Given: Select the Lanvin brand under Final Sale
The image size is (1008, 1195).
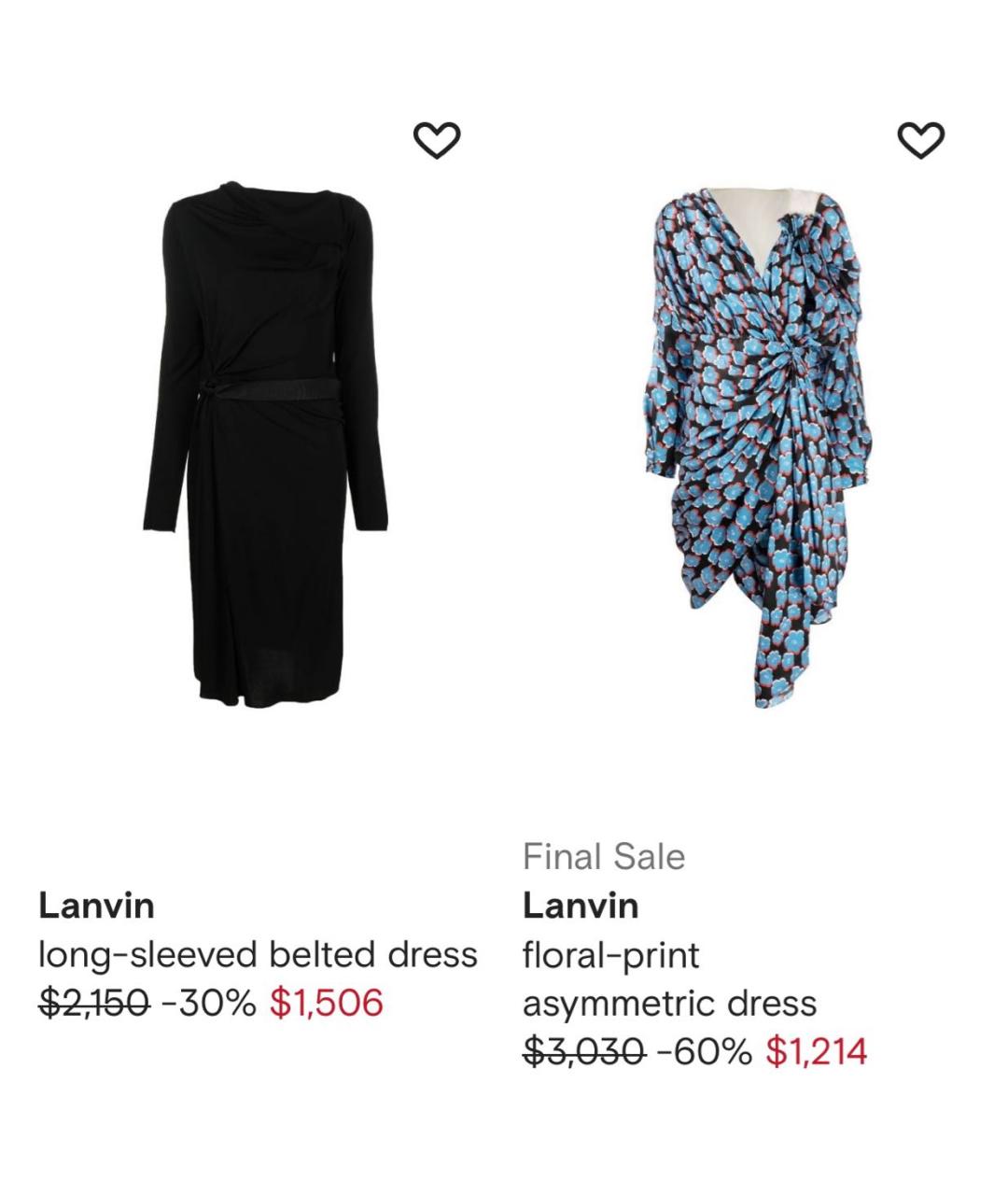Looking at the screenshot, I should point(581,906).
